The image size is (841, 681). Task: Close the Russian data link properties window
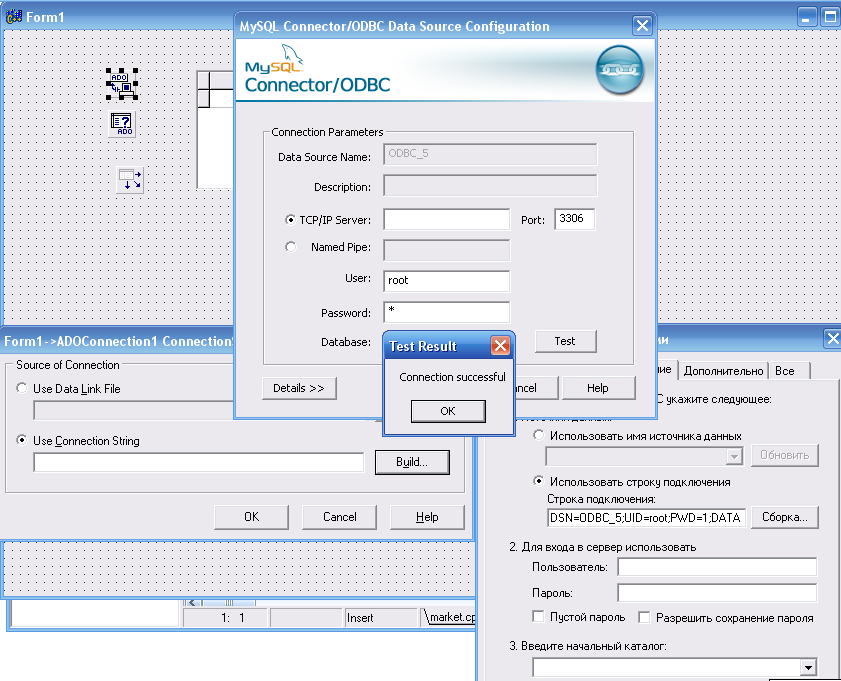(x=832, y=339)
